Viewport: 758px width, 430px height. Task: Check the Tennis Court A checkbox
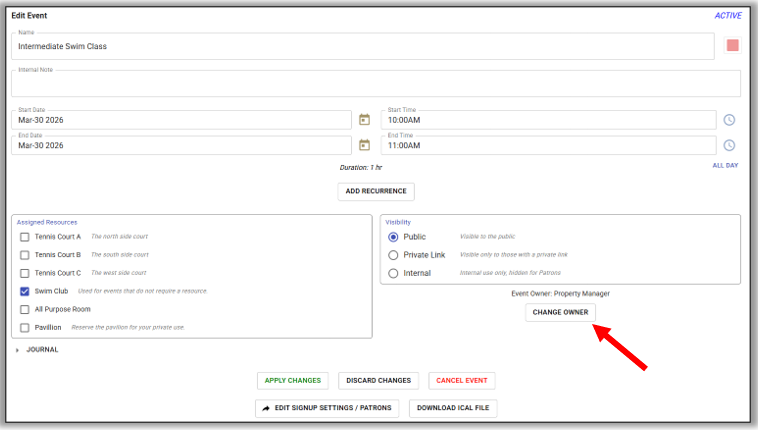[25, 237]
